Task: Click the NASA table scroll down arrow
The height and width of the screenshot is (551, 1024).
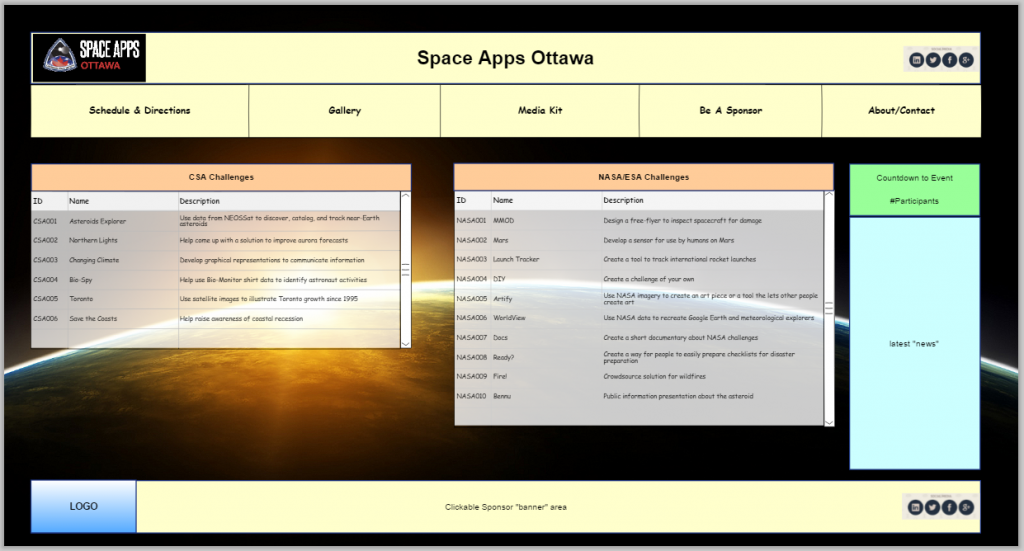Action: pyautogui.click(x=829, y=422)
